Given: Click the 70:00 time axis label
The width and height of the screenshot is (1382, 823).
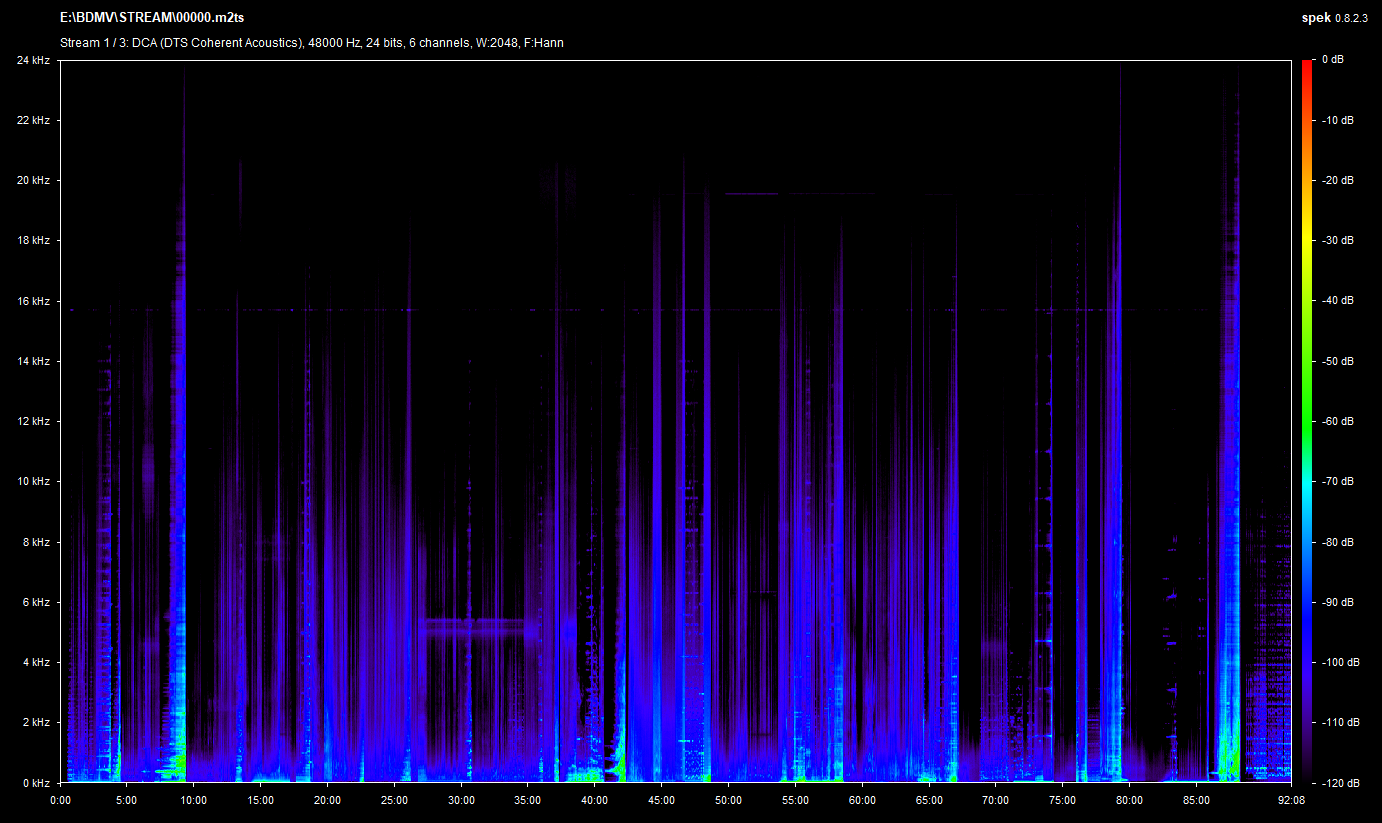Looking at the screenshot, I should (x=996, y=800).
